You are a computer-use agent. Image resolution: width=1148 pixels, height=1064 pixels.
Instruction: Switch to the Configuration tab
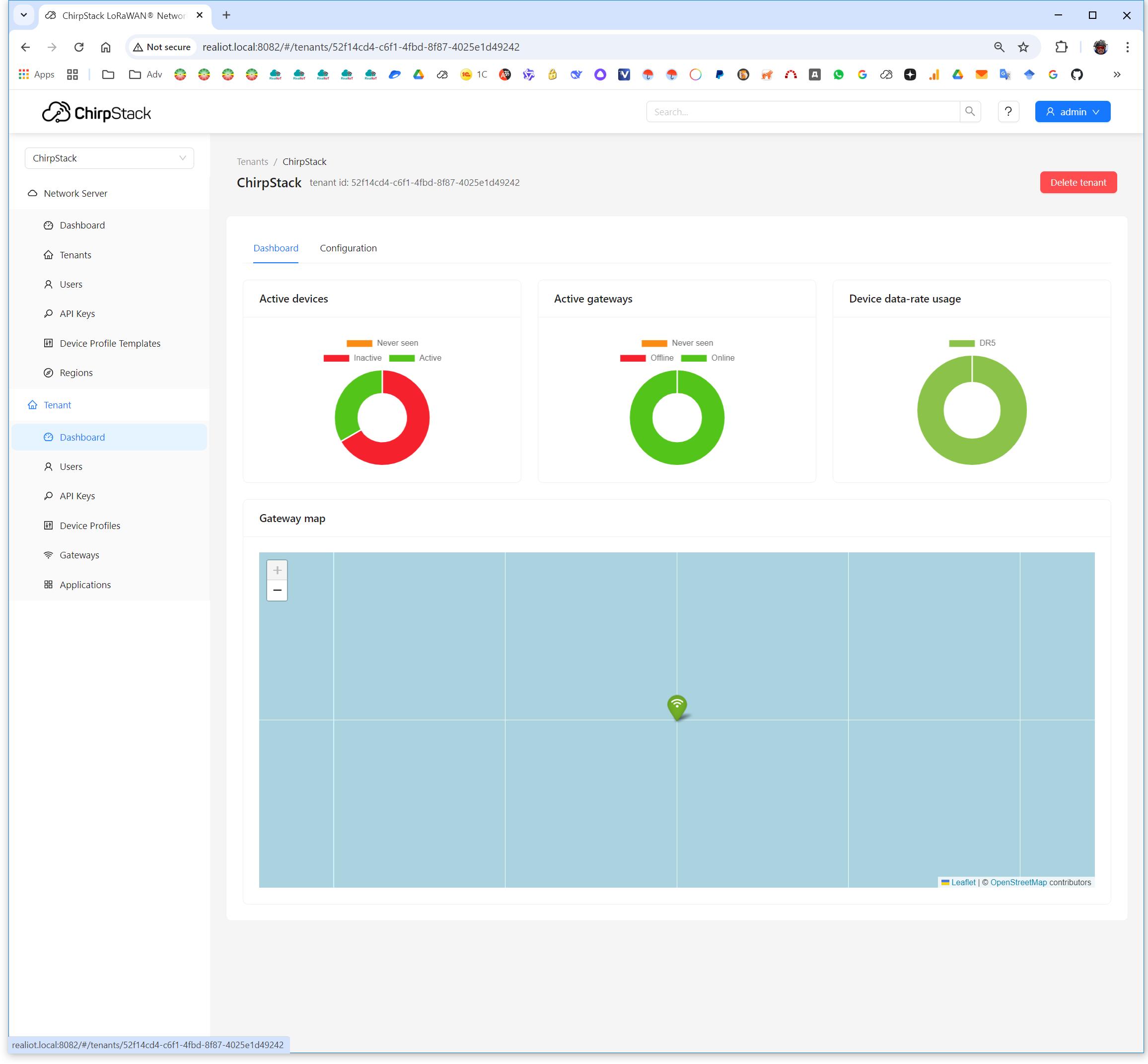click(x=348, y=248)
